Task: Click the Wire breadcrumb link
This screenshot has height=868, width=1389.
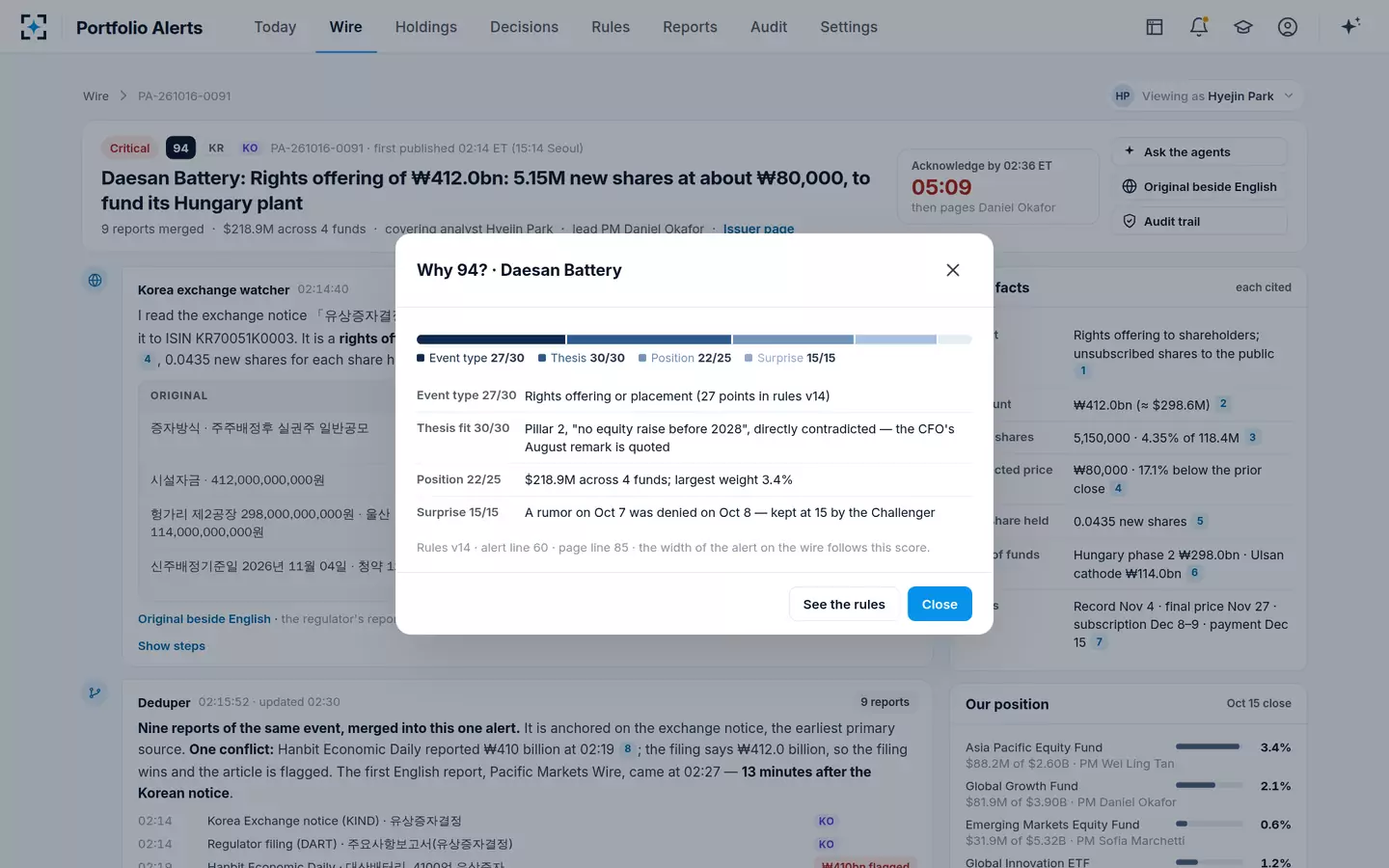Action: (95, 96)
